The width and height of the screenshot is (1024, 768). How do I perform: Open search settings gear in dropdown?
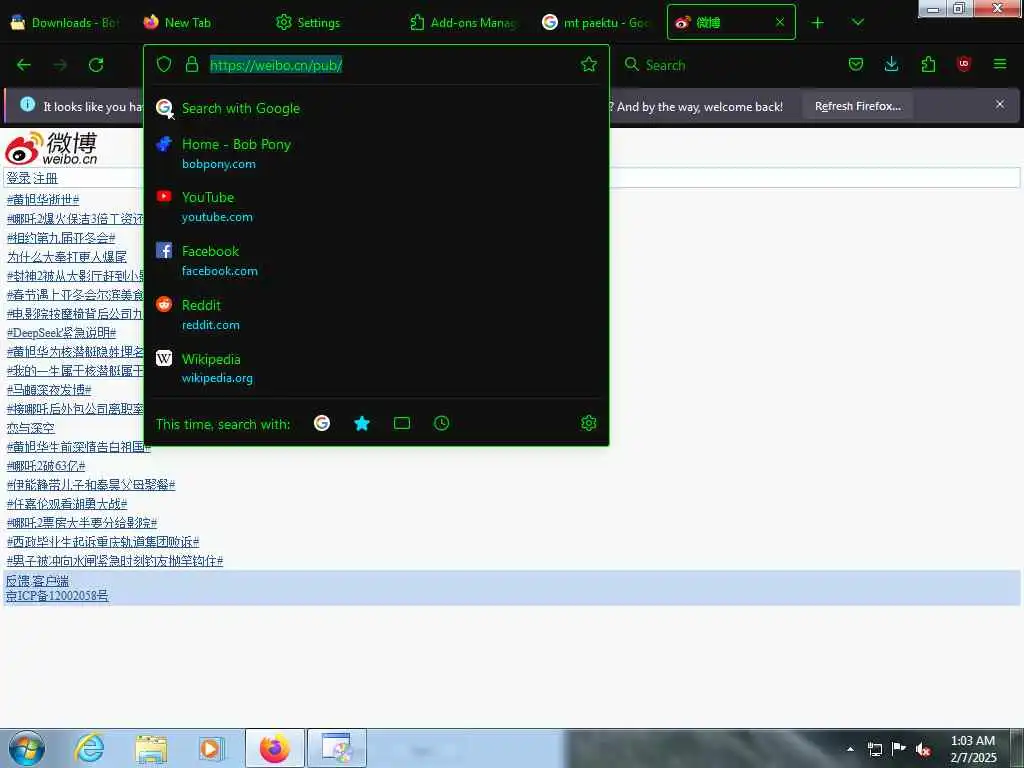pyautogui.click(x=588, y=423)
